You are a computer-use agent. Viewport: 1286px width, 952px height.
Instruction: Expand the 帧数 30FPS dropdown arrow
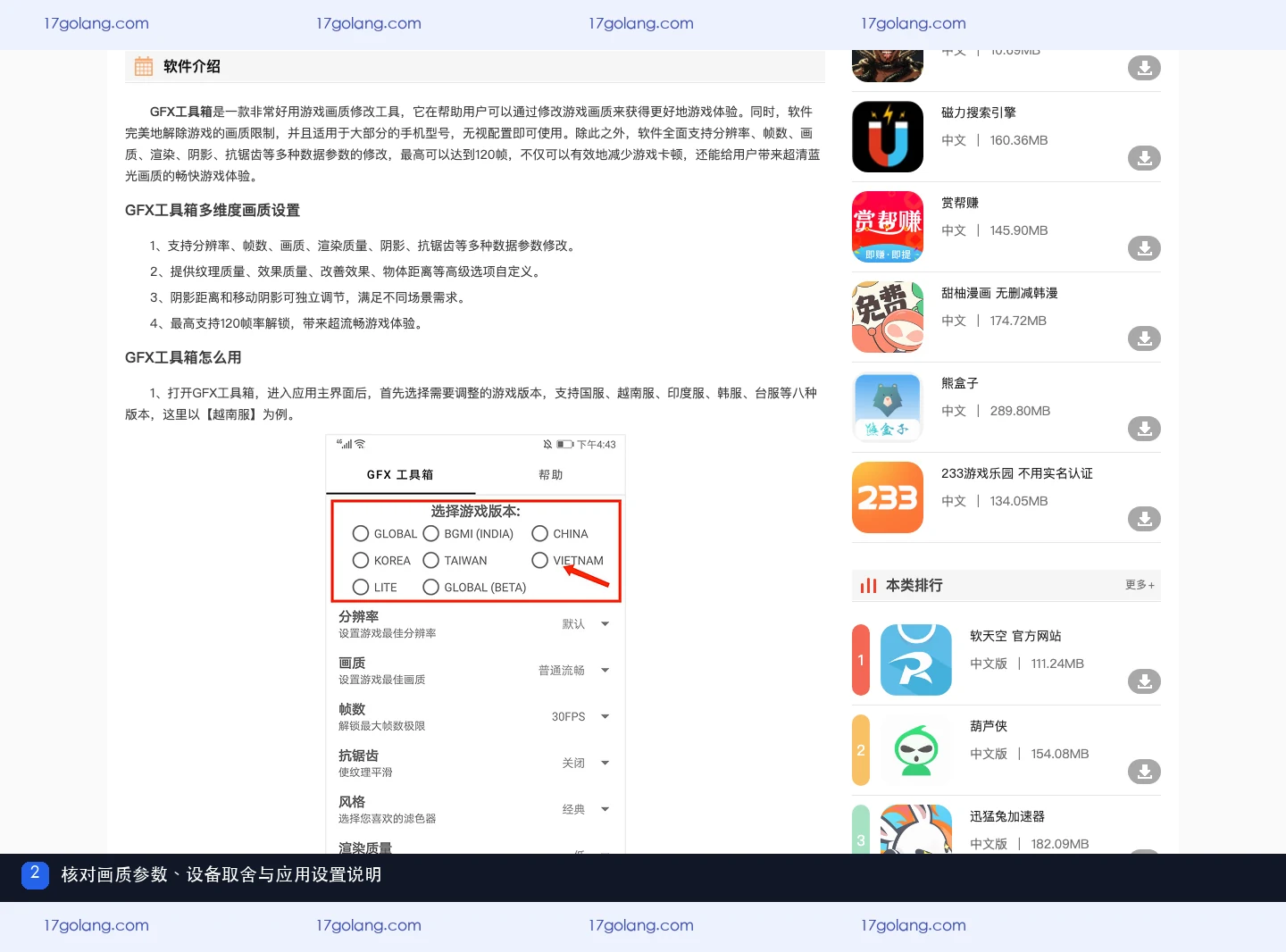point(605,717)
